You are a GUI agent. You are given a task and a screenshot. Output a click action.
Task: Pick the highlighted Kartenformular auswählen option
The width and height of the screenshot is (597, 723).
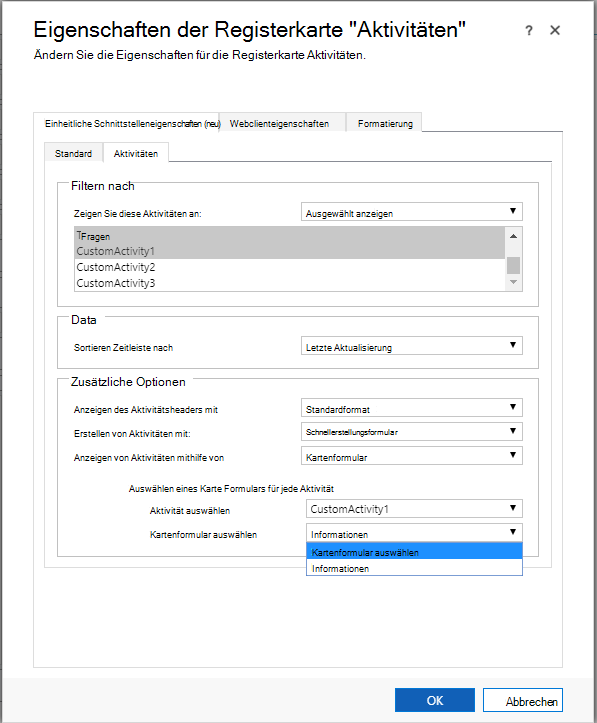coord(414,551)
